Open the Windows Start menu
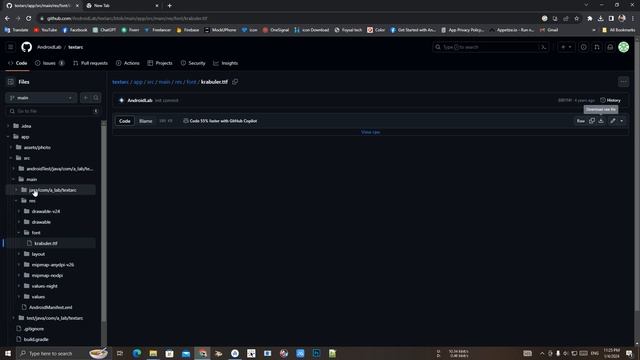 pyautogui.click(x=8, y=353)
